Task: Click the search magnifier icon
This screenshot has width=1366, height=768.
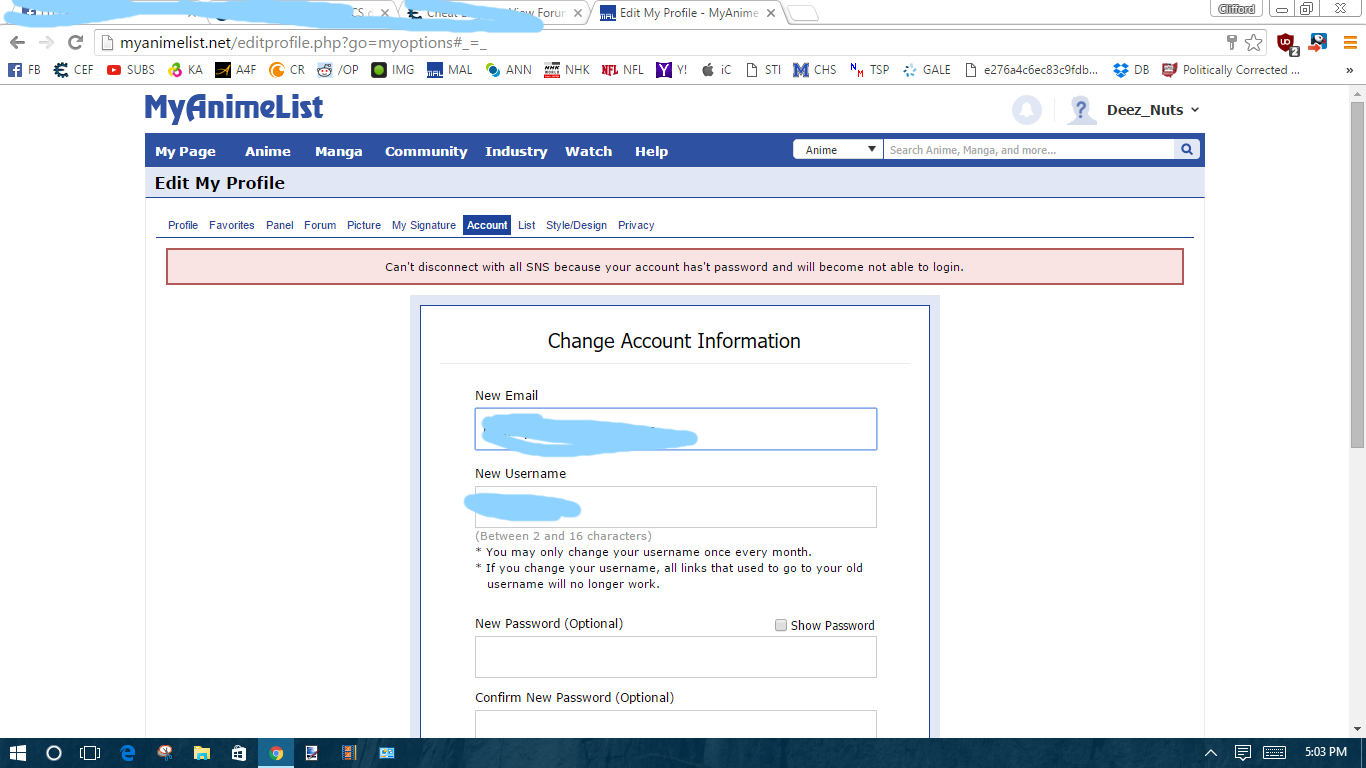Action: click(1187, 150)
